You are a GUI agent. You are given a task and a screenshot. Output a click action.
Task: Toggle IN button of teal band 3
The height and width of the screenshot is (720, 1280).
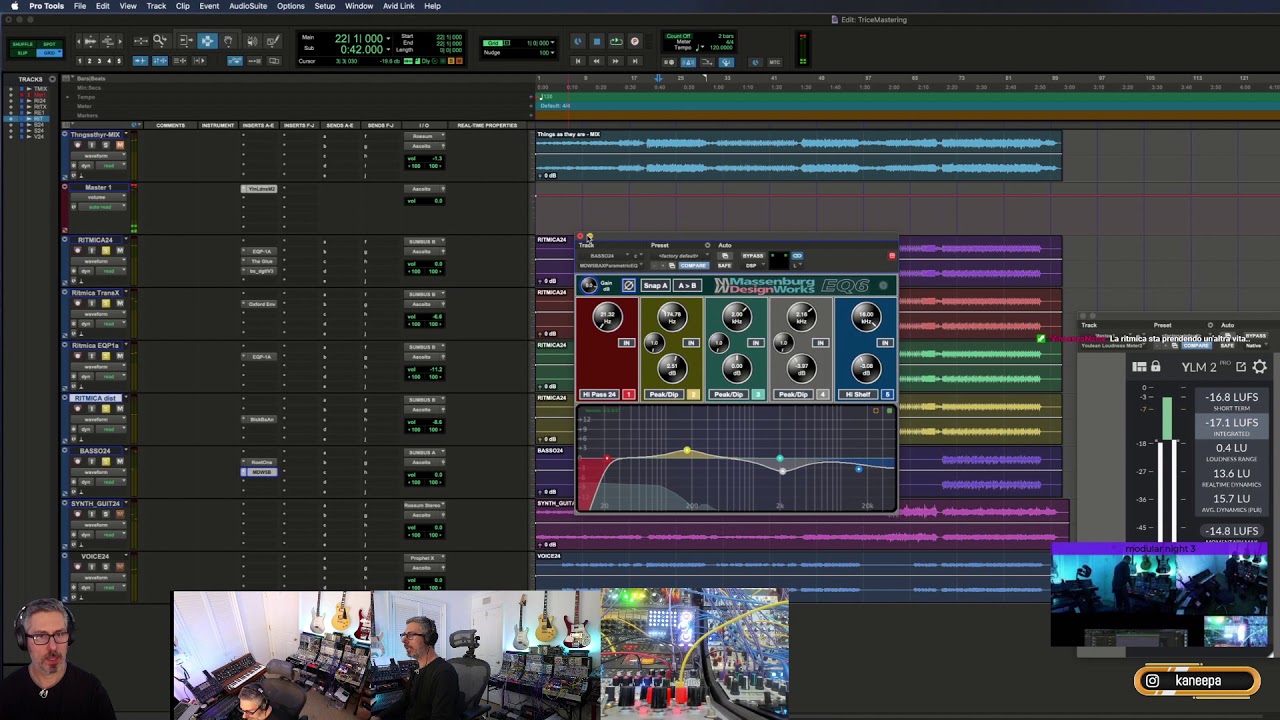pos(755,343)
